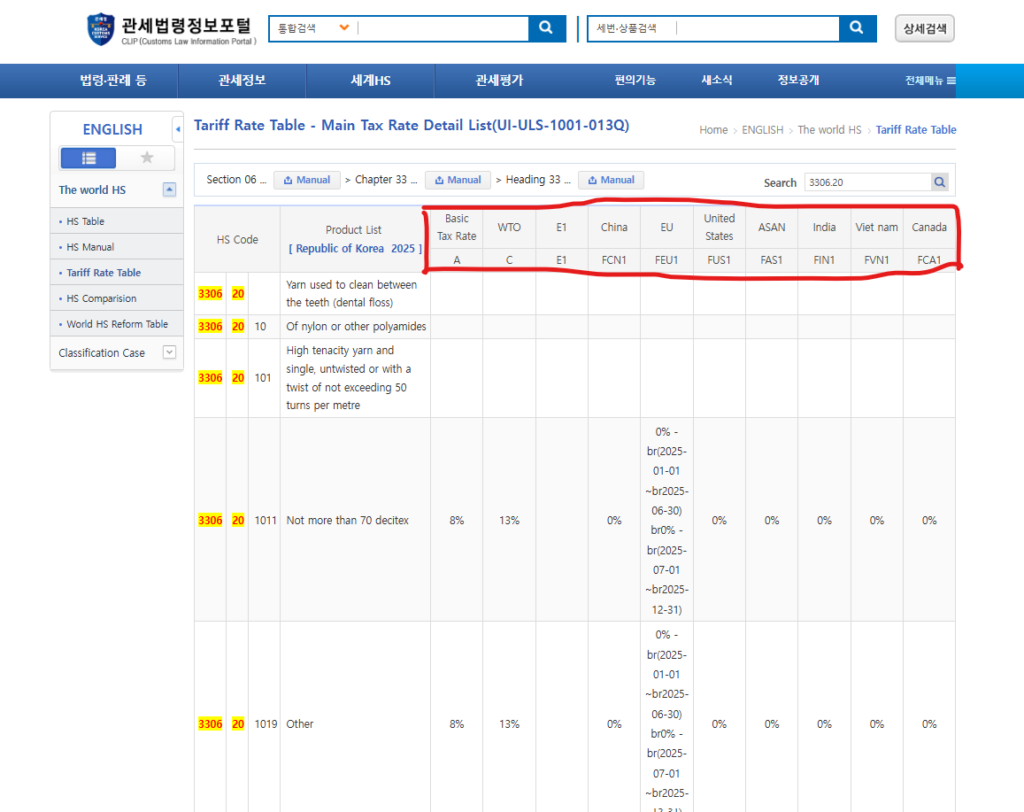This screenshot has width=1024, height=812.
Task: Click the HS code search magnifier icon
Action: (x=940, y=182)
